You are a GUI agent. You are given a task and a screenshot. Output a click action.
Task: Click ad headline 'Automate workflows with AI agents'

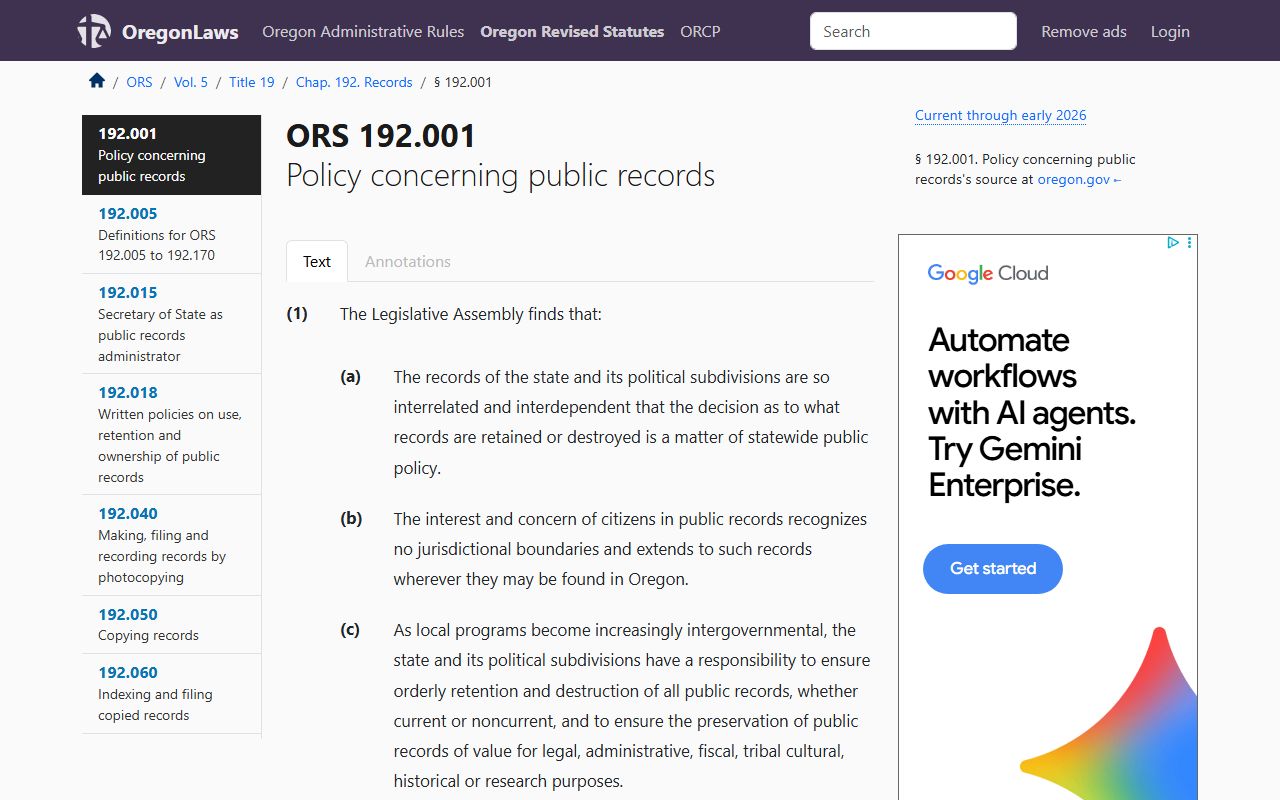click(x=1032, y=376)
